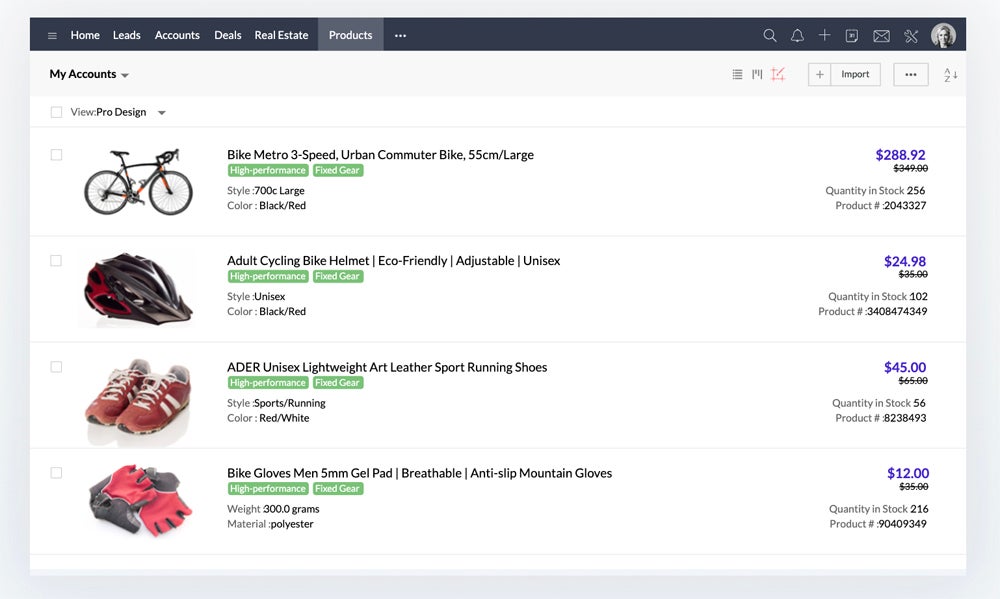Open the Real Estate tab
Viewport: 1000px width, 599px height.
281,35
